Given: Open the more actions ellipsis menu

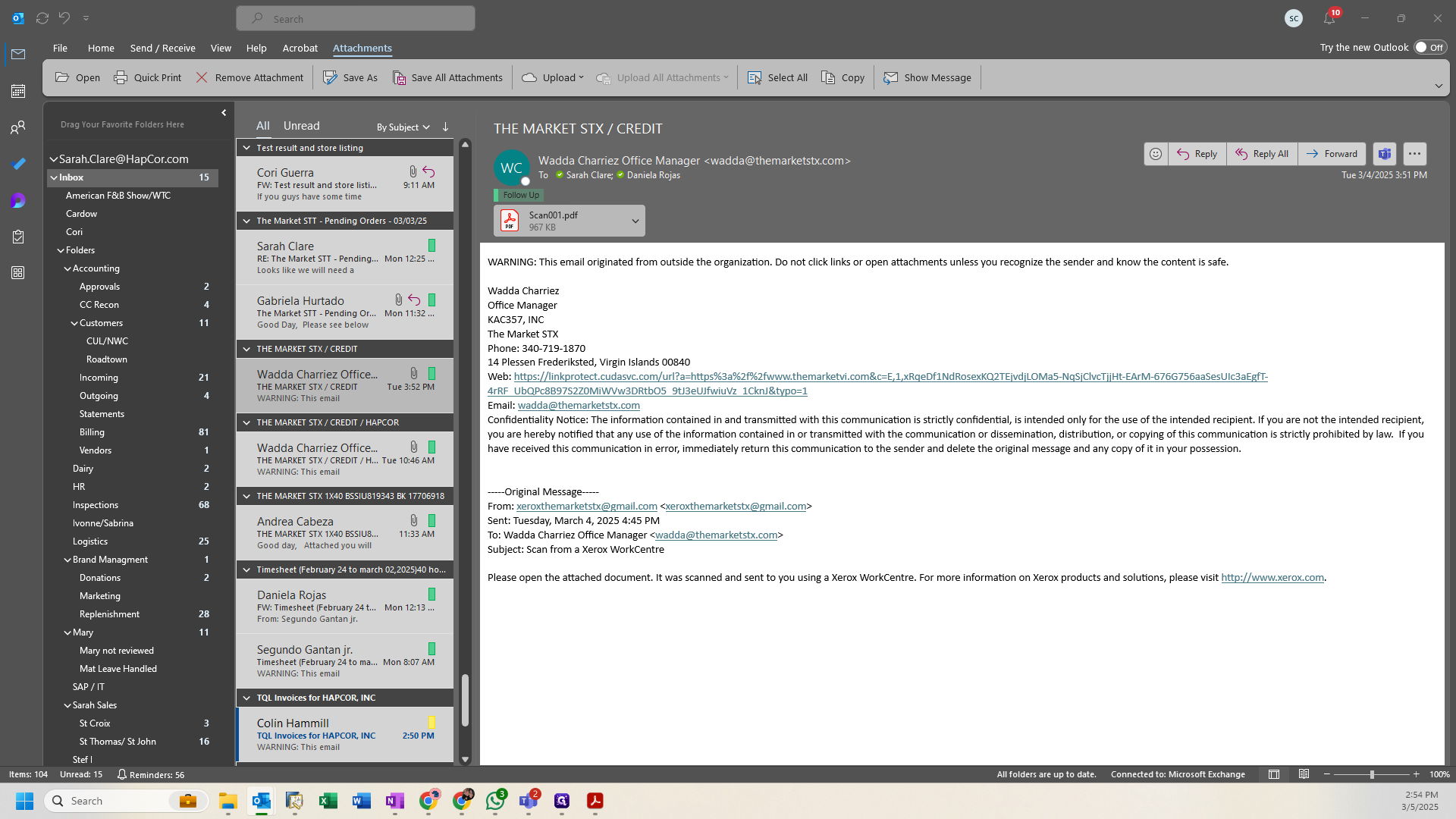Looking at the screenshot, I should 1414,154.
